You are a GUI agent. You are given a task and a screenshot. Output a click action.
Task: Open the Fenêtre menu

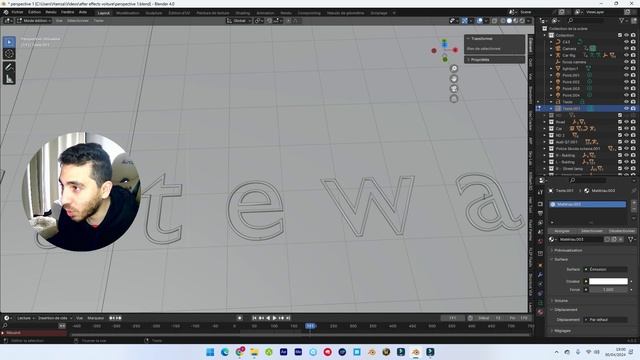tap(68, 12)
